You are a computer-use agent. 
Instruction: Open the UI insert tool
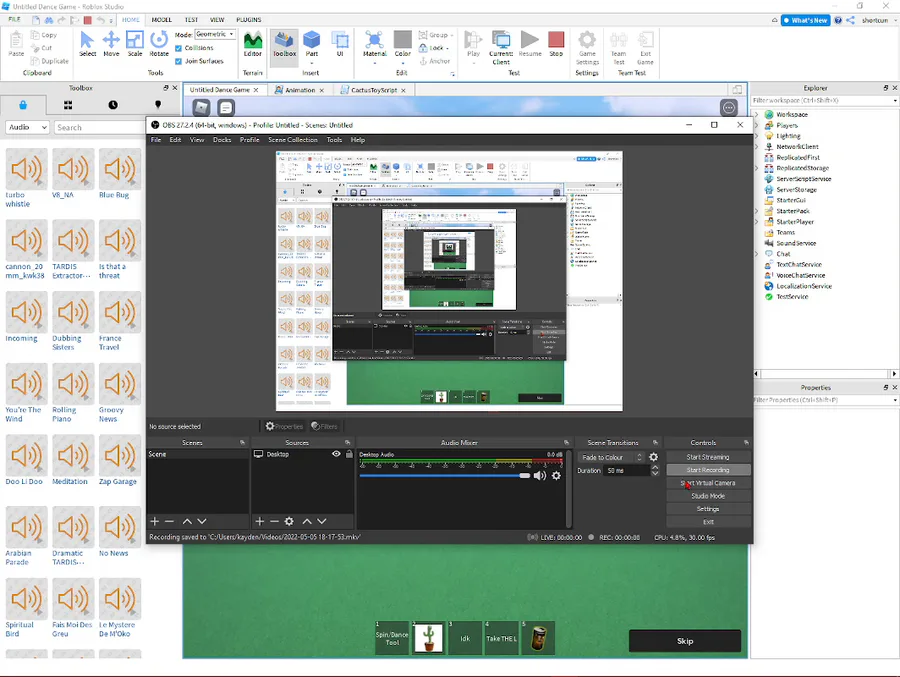pos(340,45)
